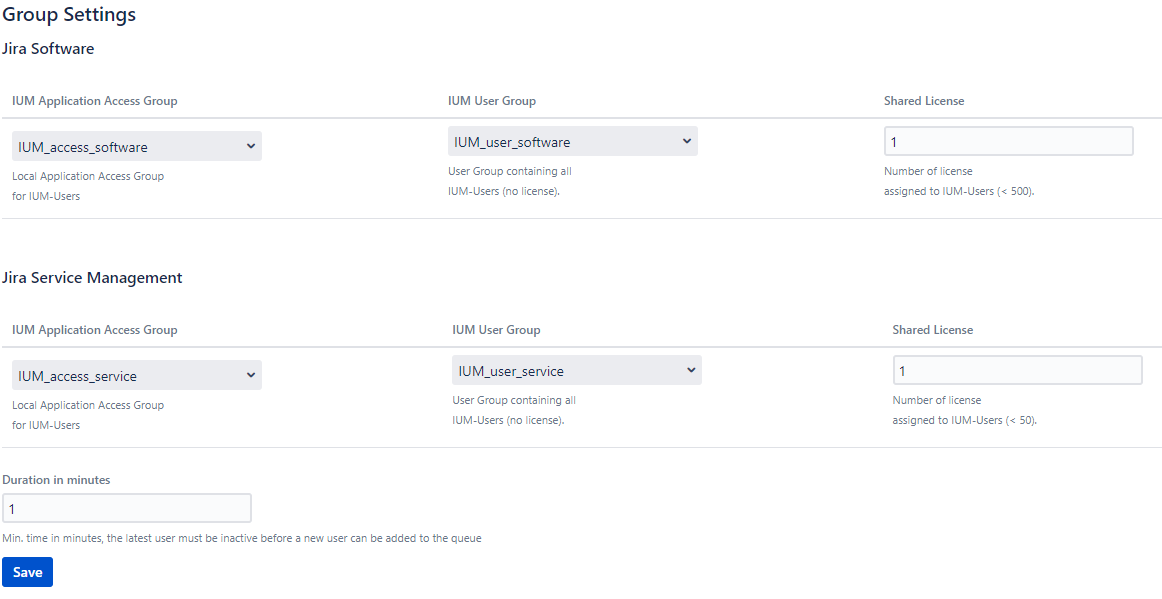1162x599 pixels.
Task: Open the IUM_access_software dropdown
Action: (136, 146)
